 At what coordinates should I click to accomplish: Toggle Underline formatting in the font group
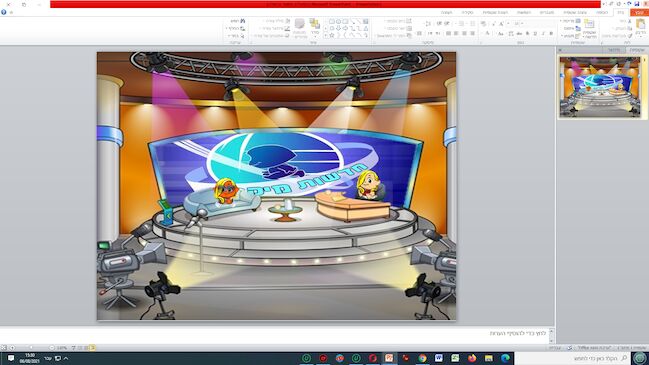click(x=535, y=34)
